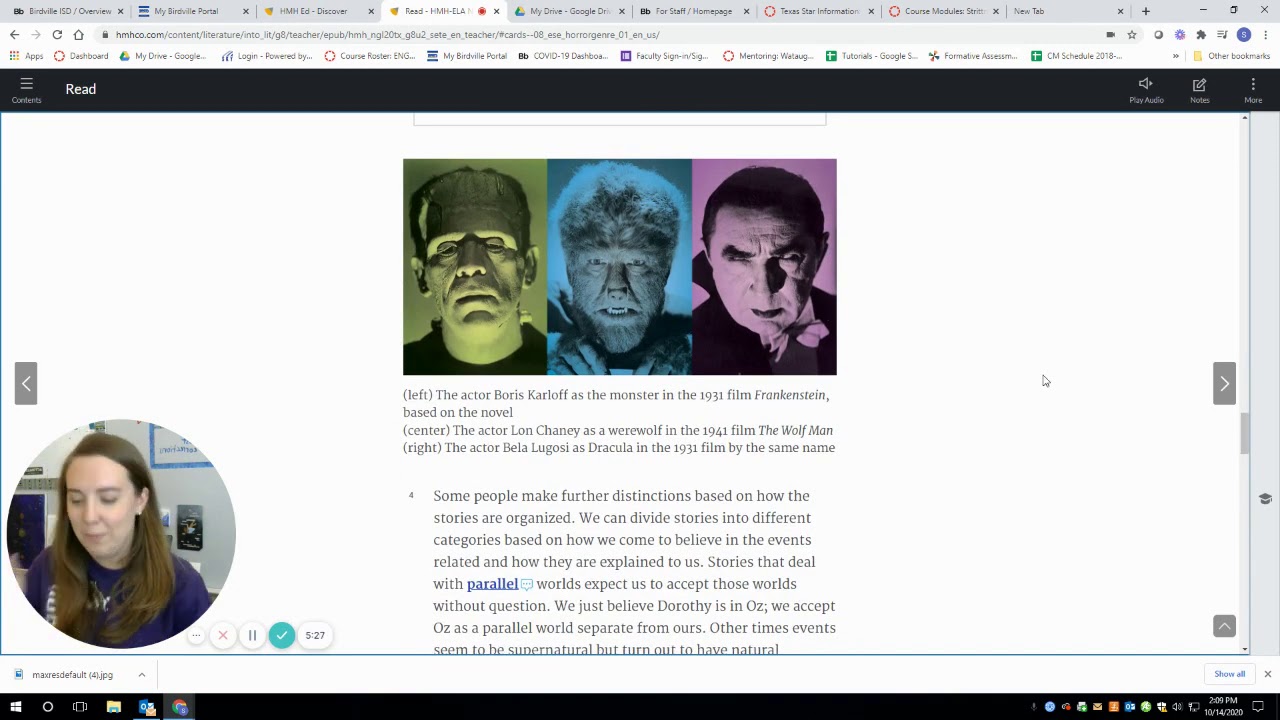Open the Chrome profile avatar
Viewport: 1280px width, 720px height.
click(x=1244, y=34)
